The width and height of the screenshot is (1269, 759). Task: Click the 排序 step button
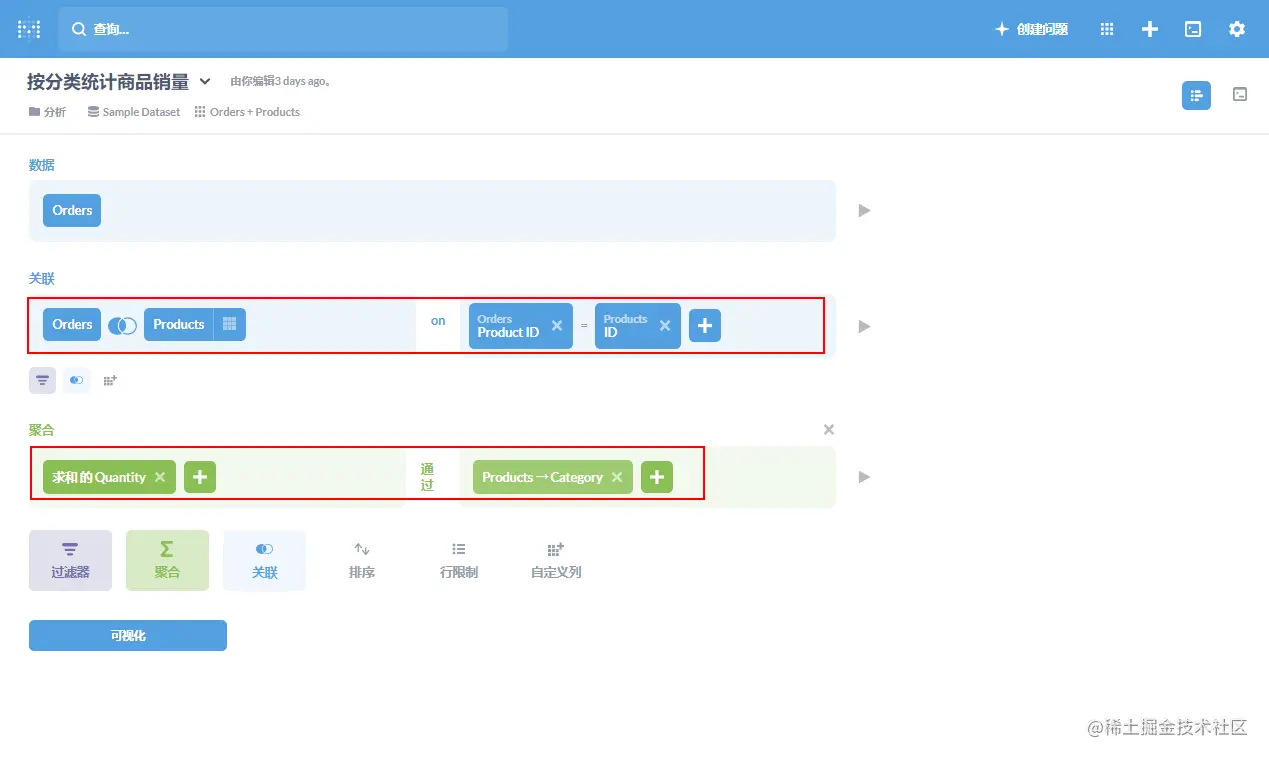click(362, 560)
